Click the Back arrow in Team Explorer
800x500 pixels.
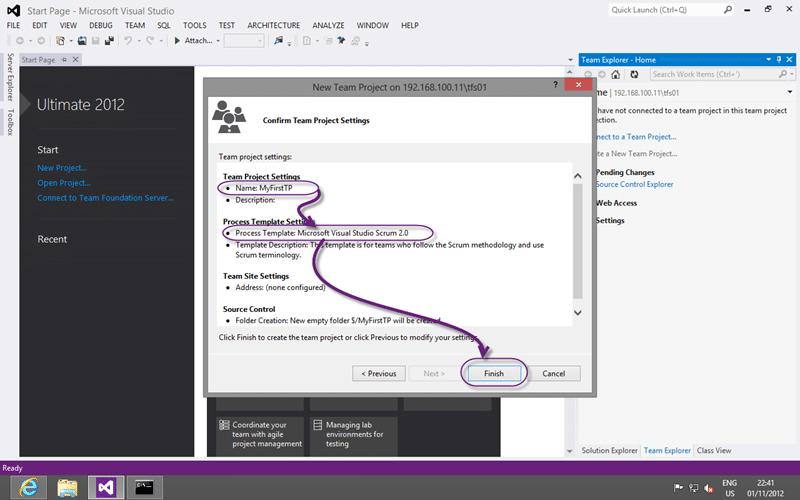[588, 74]
